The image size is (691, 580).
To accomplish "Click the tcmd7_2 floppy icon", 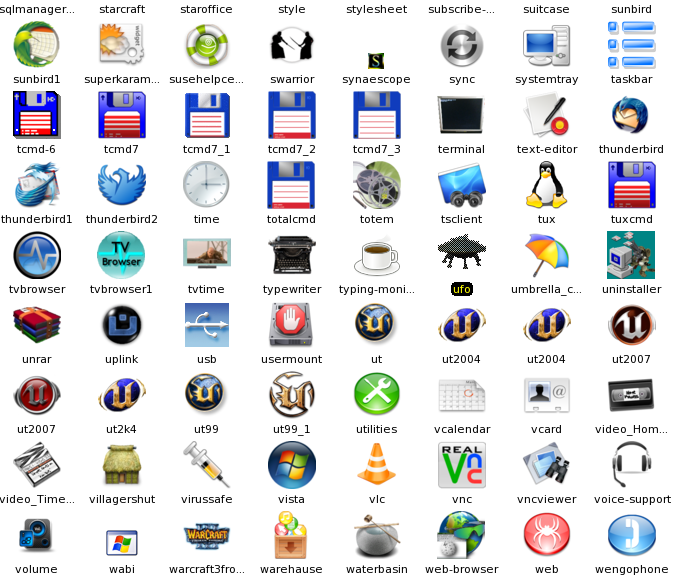I will 292,115.
